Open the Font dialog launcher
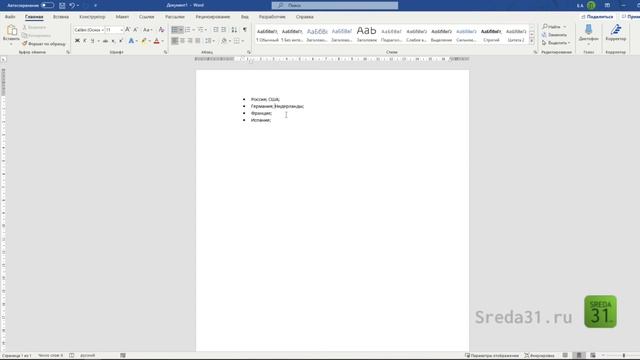The height and width of the screenshot is (360, 640). pyautogui.click(x=165, y=52)
